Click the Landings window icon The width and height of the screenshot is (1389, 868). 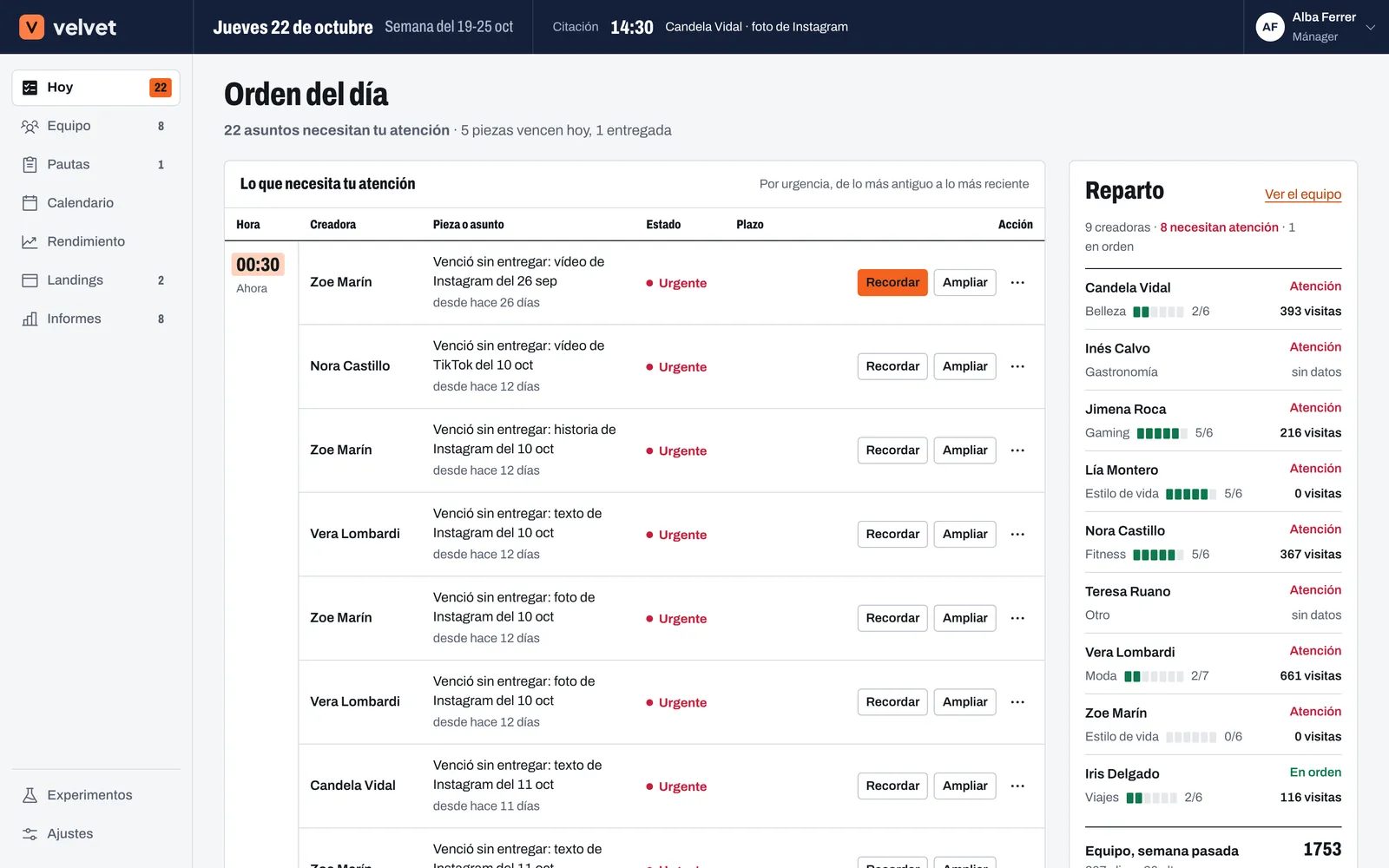tap(30, 280)
